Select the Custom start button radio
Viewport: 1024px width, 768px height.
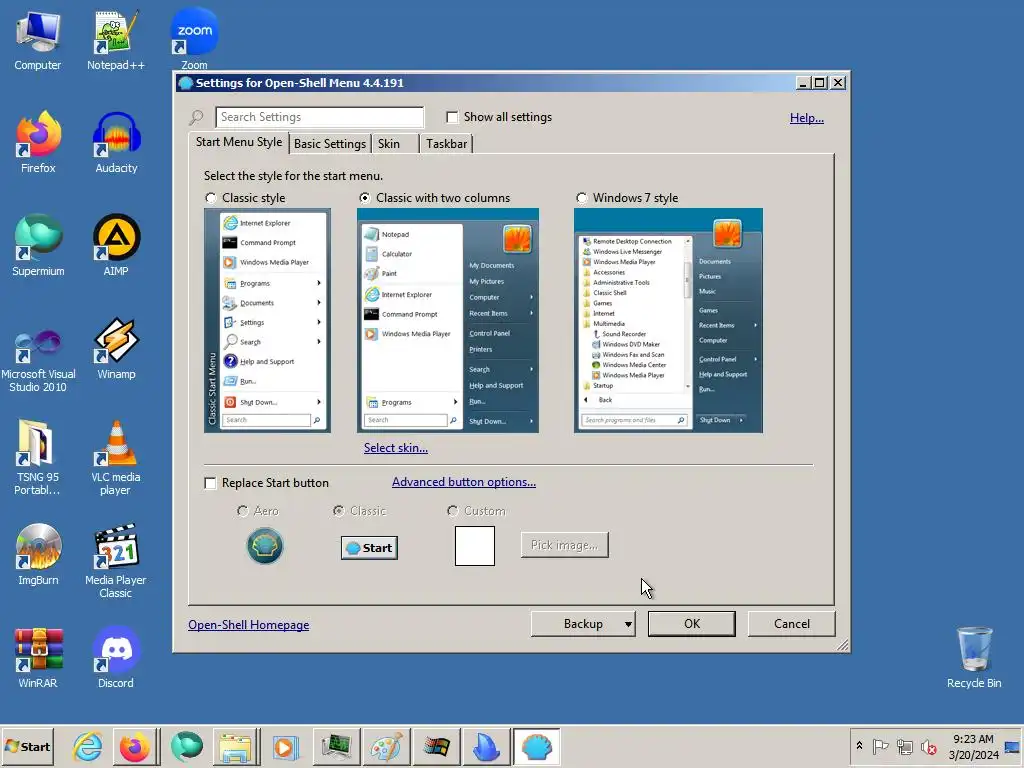click(x=453, y=511)
